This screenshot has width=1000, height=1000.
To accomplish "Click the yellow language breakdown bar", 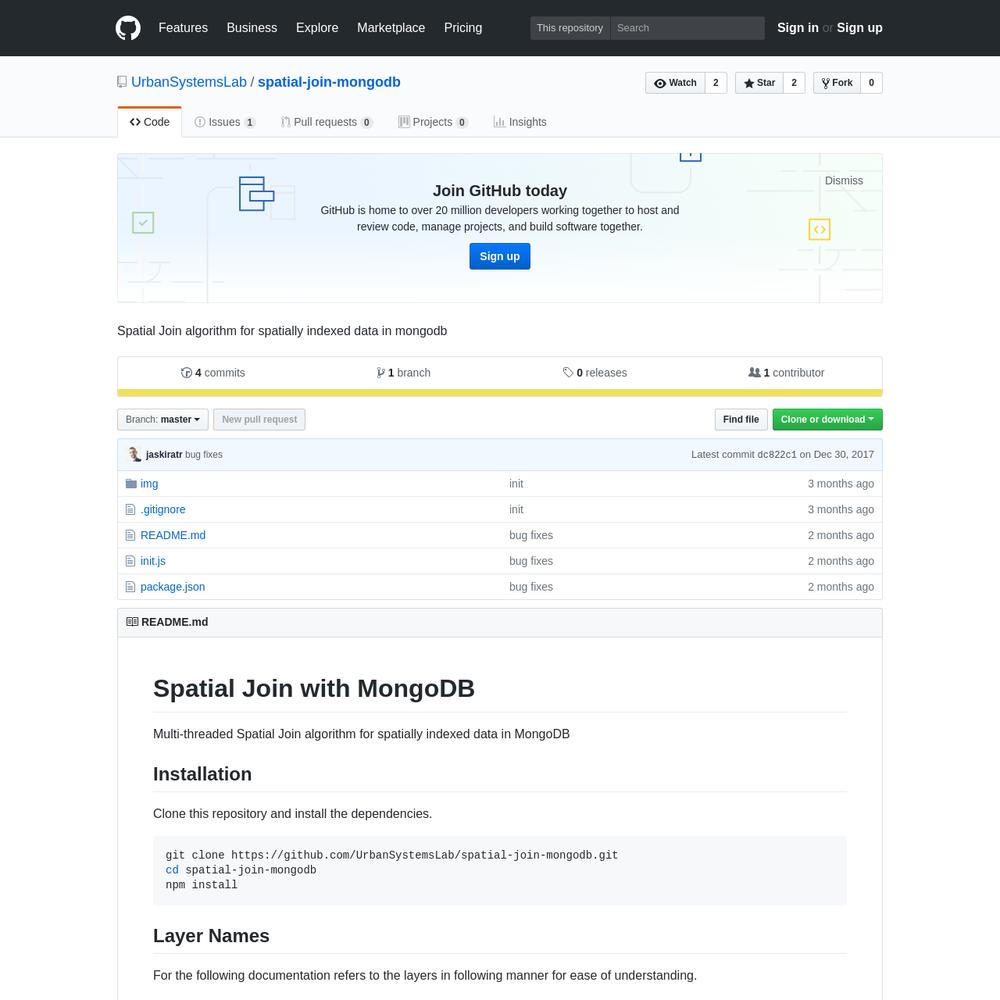I will coord(500,393).
